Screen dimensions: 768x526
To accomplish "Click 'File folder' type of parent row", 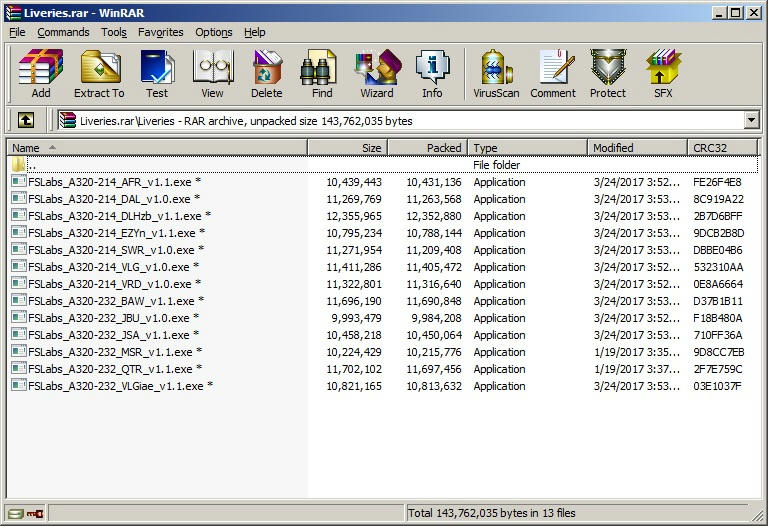I will click(496, 165).
